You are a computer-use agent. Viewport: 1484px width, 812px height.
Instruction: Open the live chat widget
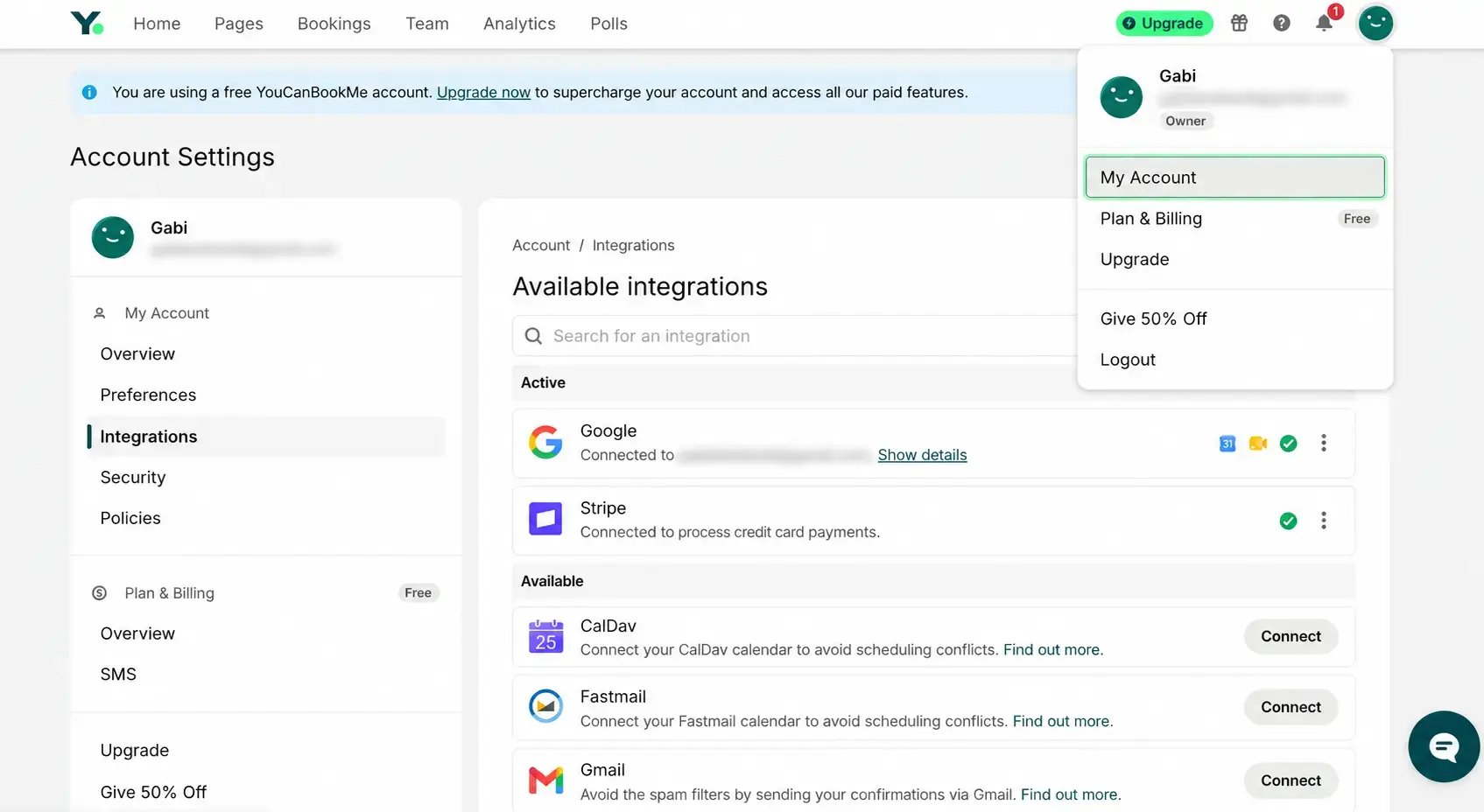tap(1444, 746)
